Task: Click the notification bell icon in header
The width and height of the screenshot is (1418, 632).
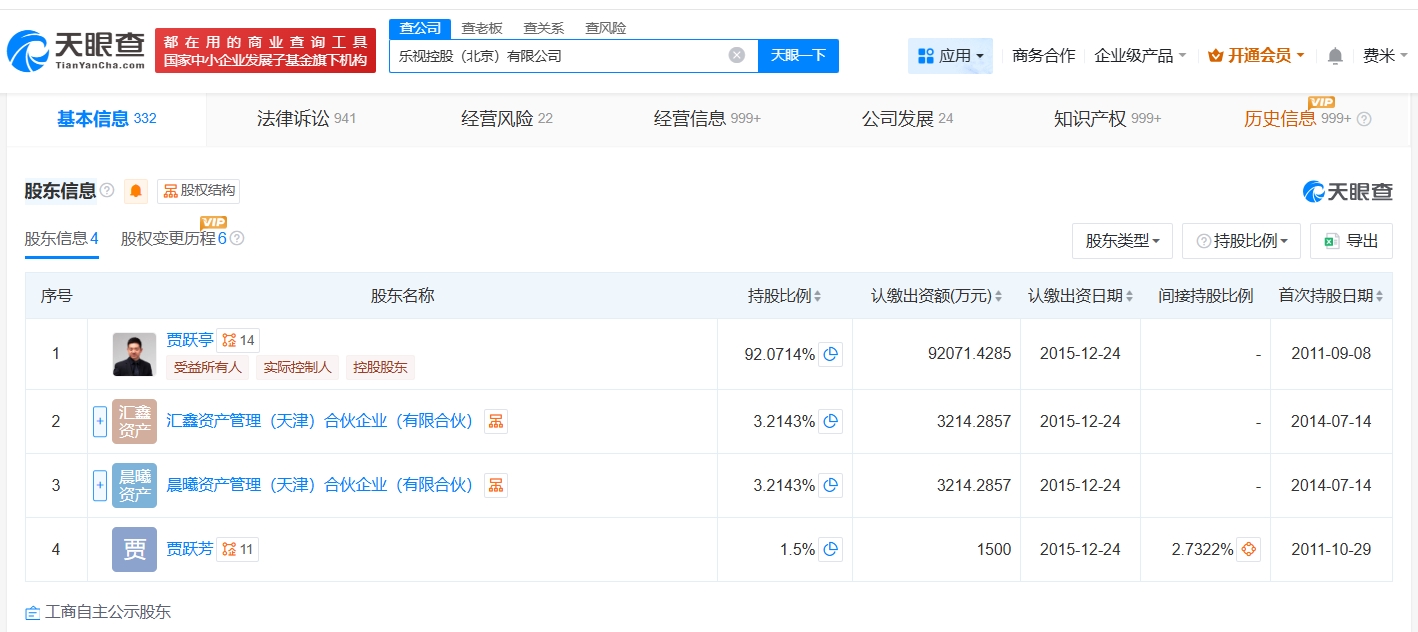Action: [x=1335, y=56]
